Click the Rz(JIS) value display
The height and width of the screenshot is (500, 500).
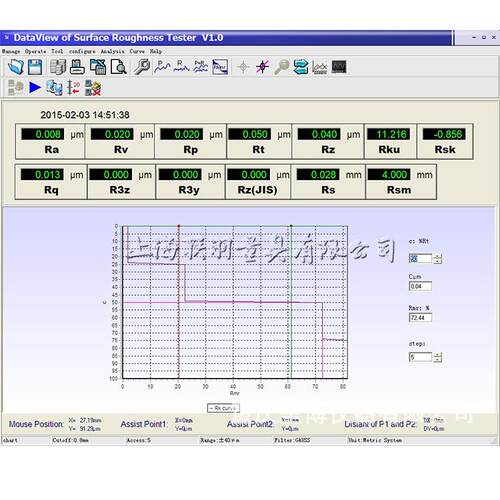point(248,174)
